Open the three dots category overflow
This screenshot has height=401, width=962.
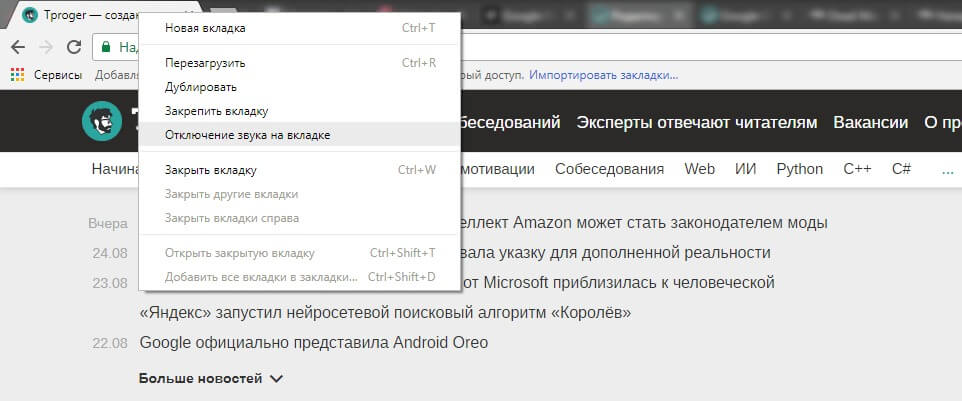point(947,169)
